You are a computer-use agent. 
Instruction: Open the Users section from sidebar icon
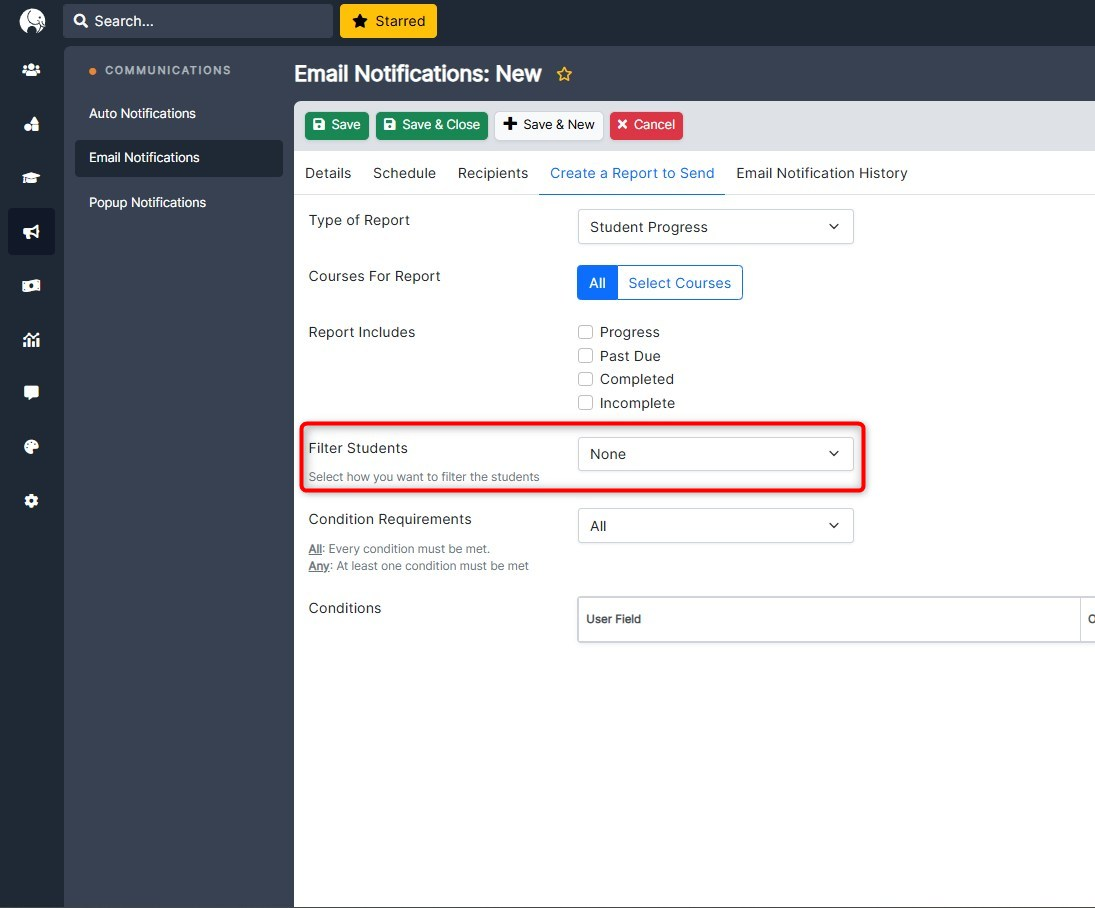[31, 70]
